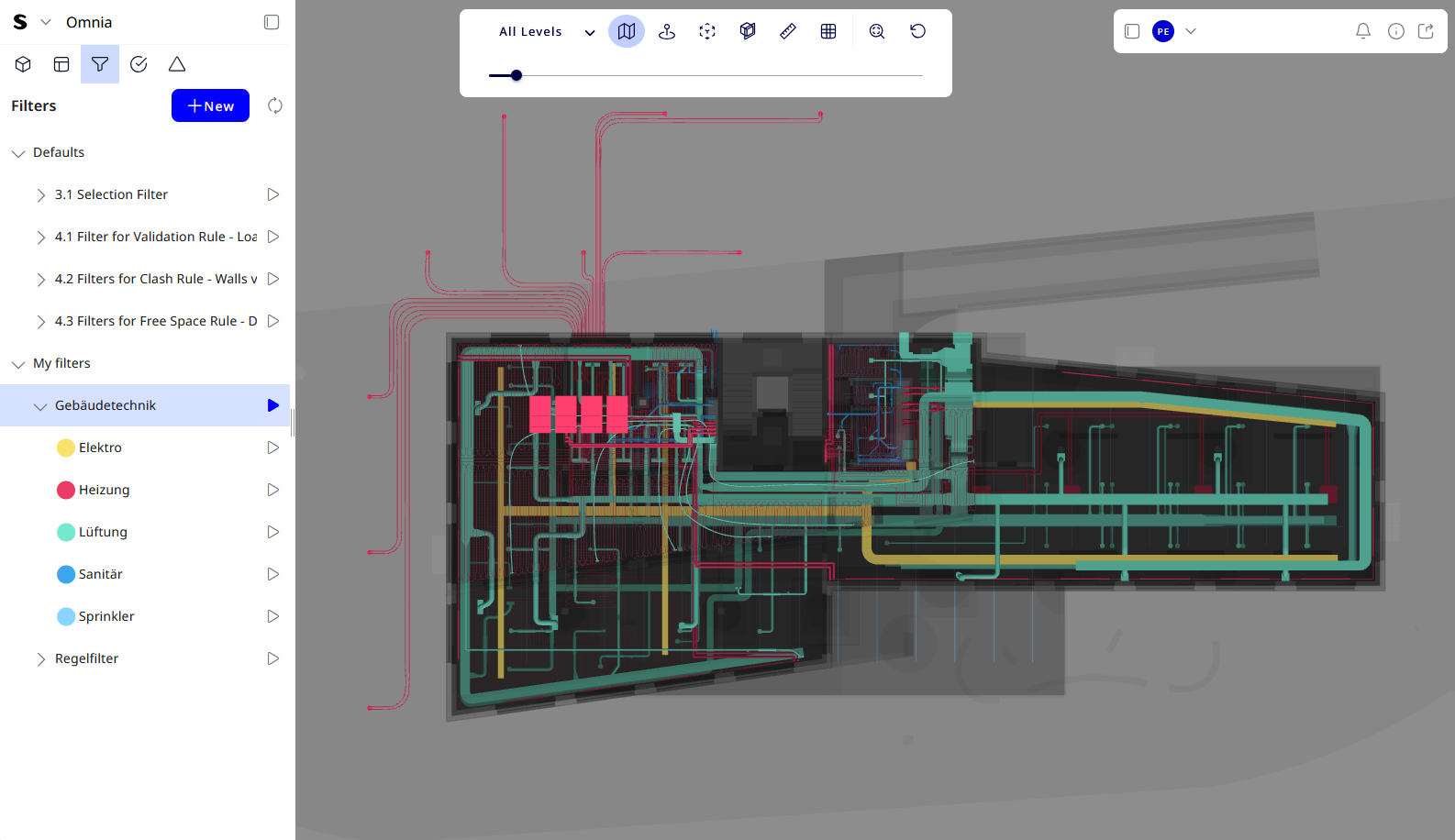Click the New filter button
The height and width of the screenshot is (840, 1455).
210,105
